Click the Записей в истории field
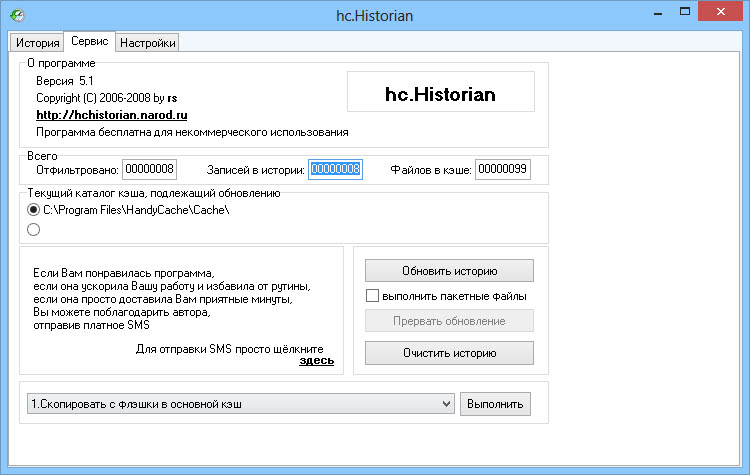 335,169
